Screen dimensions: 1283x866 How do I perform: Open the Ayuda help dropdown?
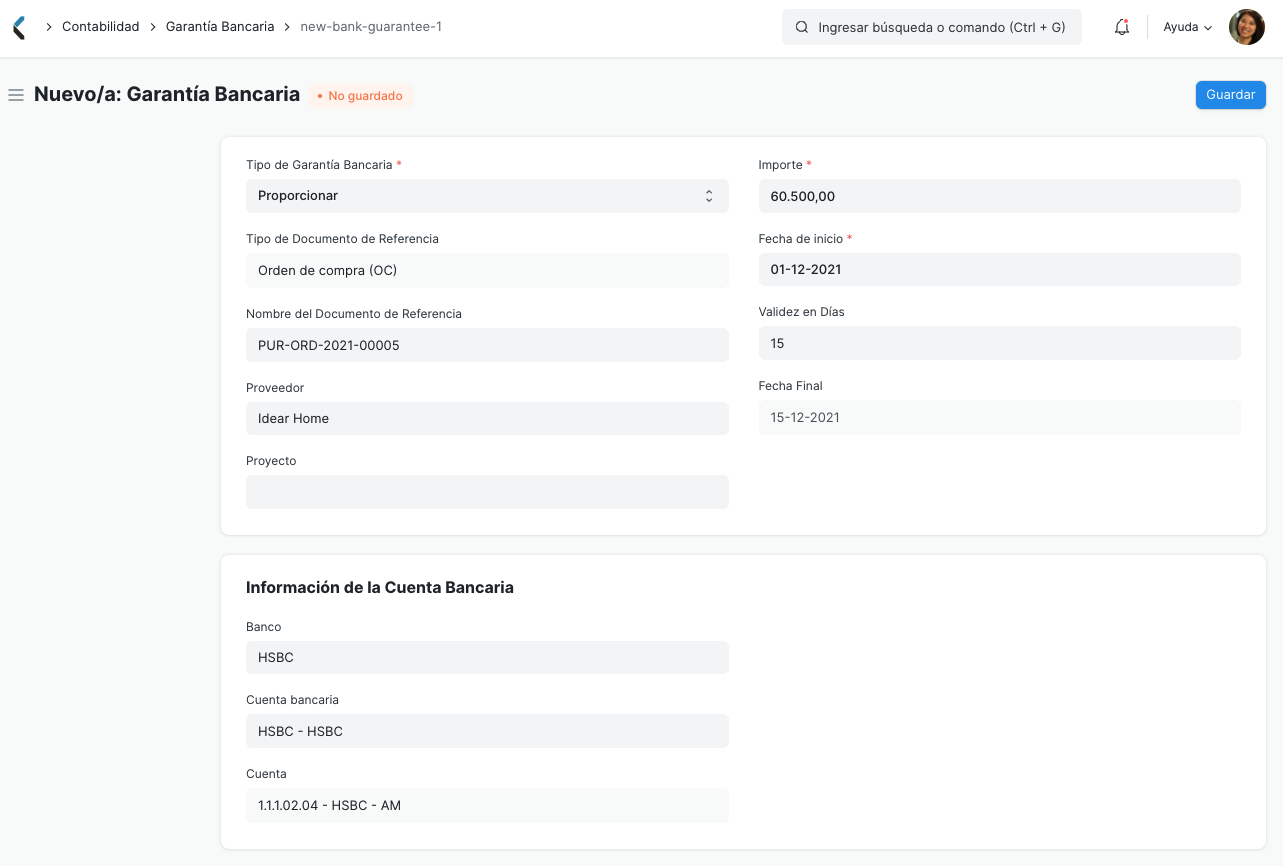click(x=1188, y=27)
